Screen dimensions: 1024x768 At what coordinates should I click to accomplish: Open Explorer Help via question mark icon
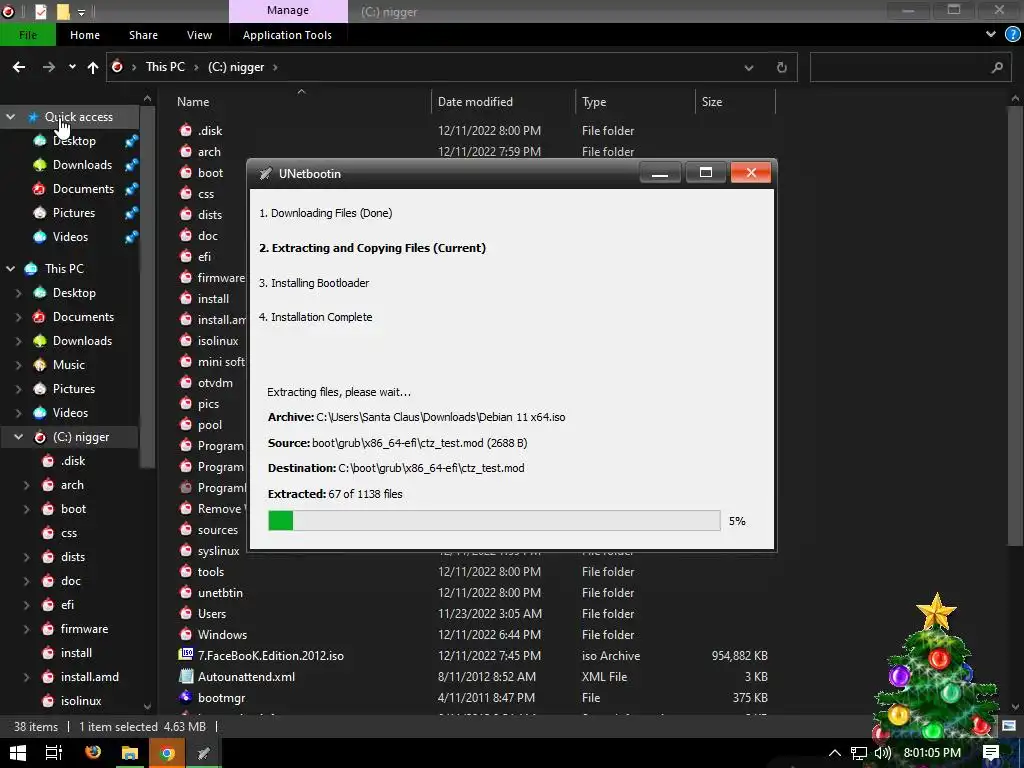tap(1012, 35)
